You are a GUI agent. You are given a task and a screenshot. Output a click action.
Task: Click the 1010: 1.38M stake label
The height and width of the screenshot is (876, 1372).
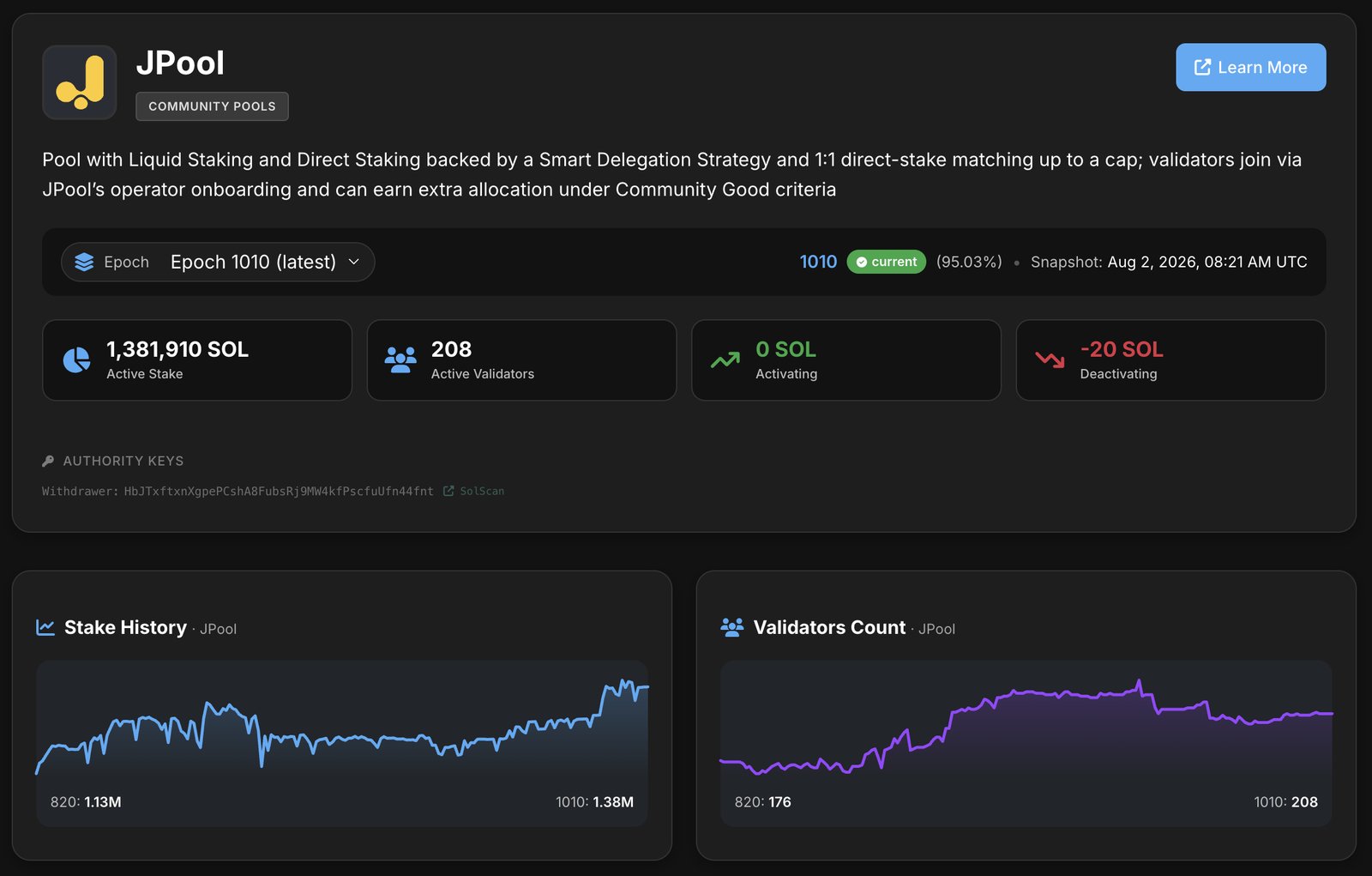594,802
